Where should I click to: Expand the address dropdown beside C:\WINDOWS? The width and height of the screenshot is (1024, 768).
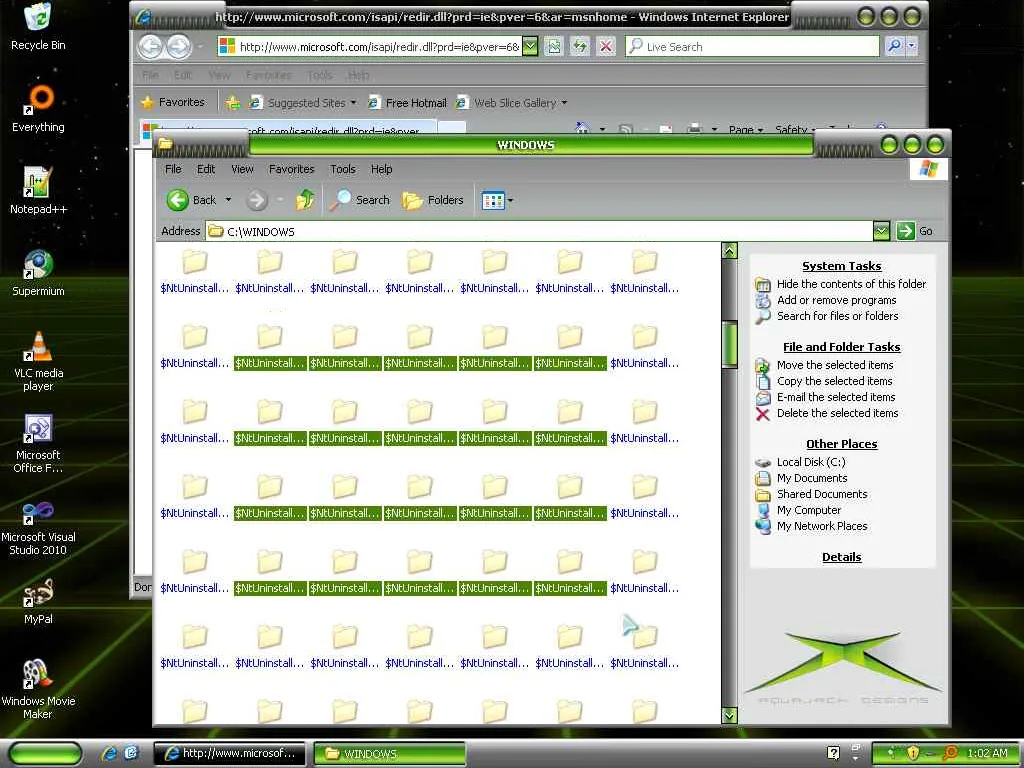pos(881,231)
